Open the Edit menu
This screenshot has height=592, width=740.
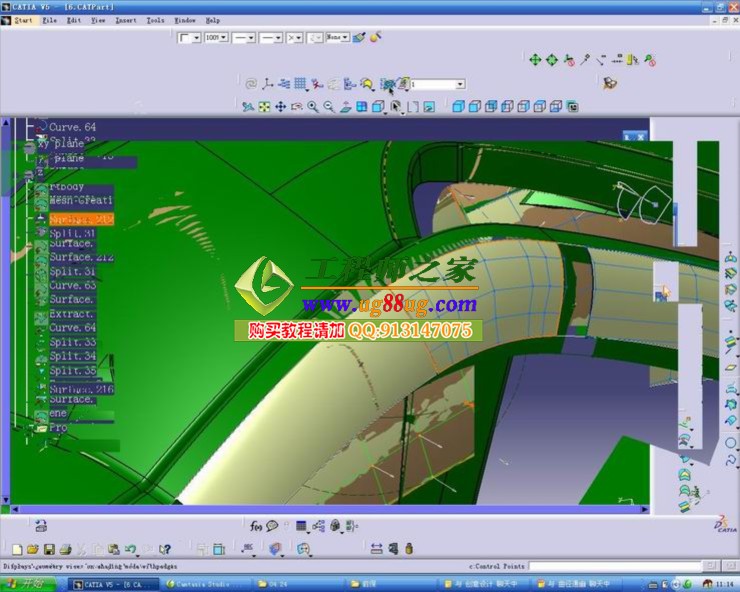pos(74,20)
